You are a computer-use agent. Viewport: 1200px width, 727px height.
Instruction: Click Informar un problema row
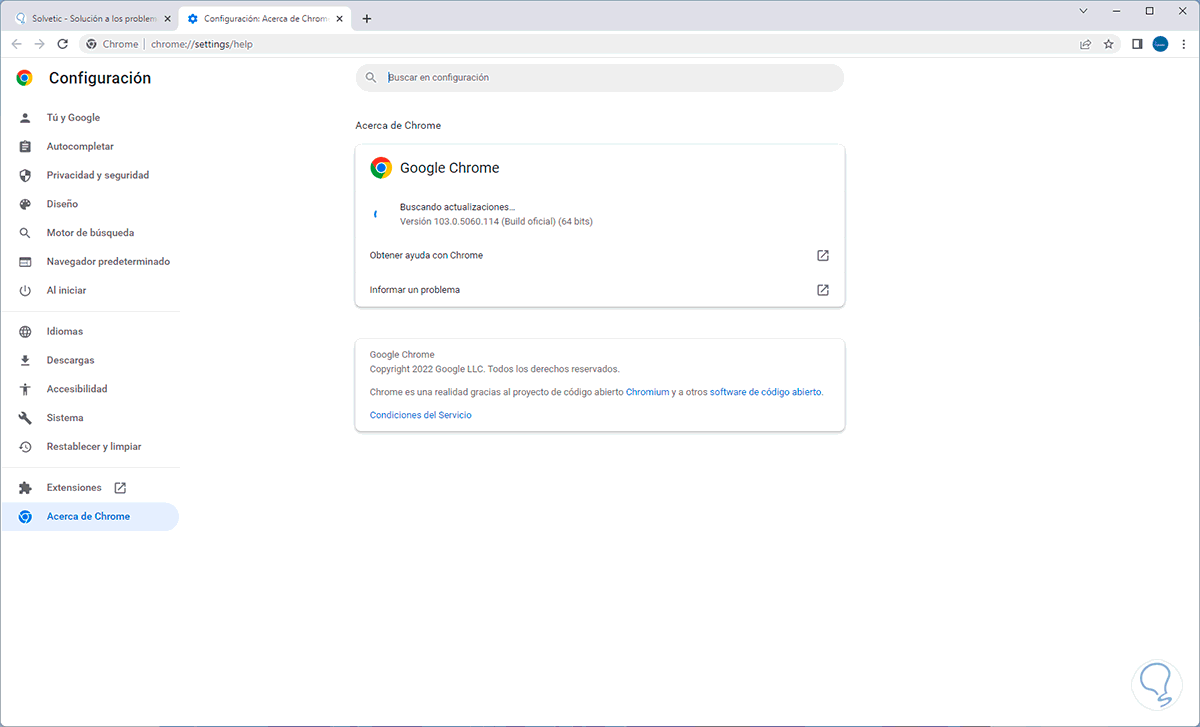600,290
